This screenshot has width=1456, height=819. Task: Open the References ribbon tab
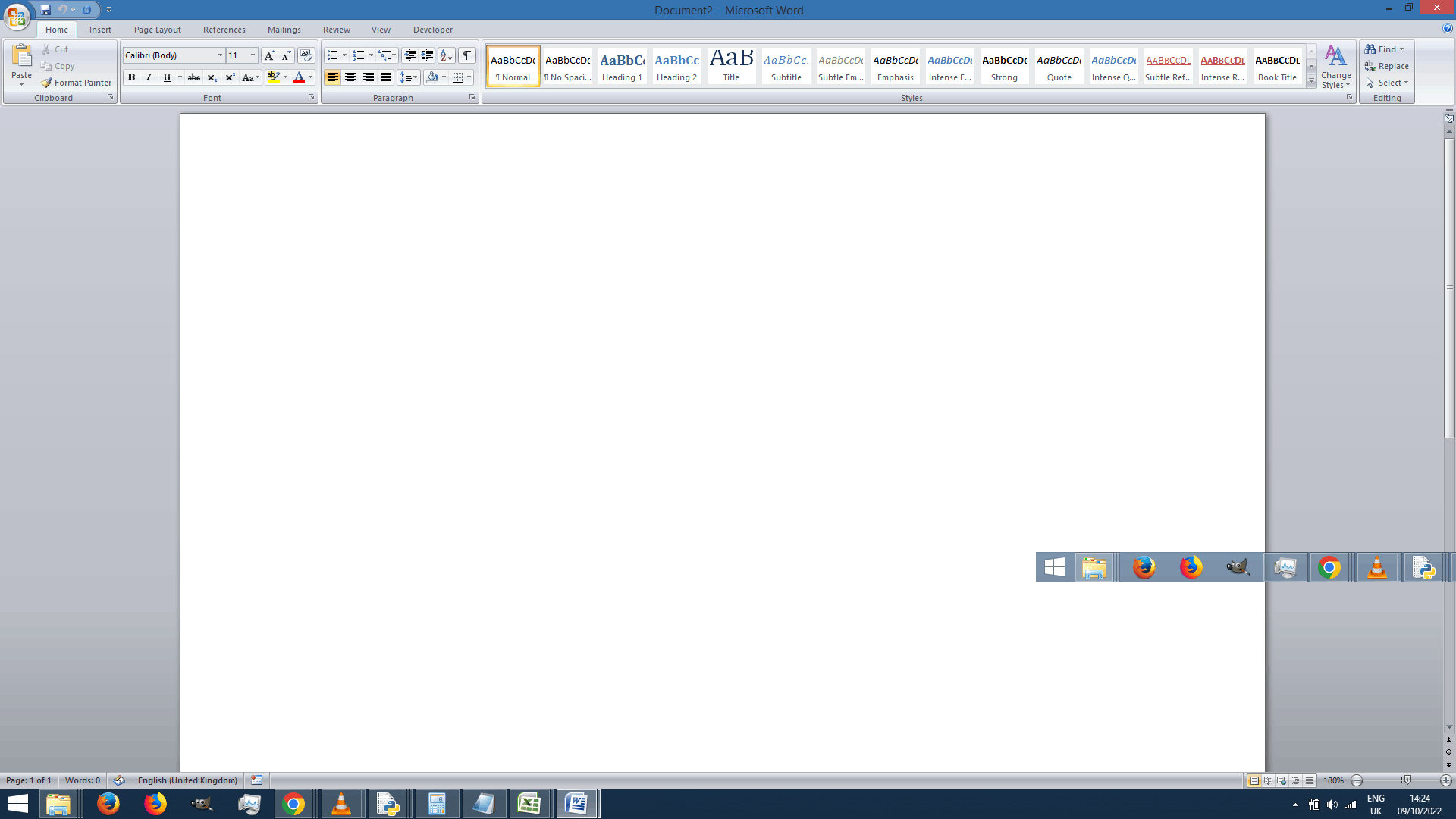[x=224, y=30]
